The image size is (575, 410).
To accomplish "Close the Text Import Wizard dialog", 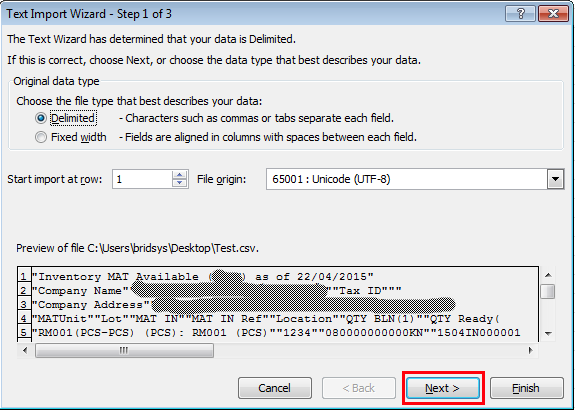I will click(x=553, y=14).
